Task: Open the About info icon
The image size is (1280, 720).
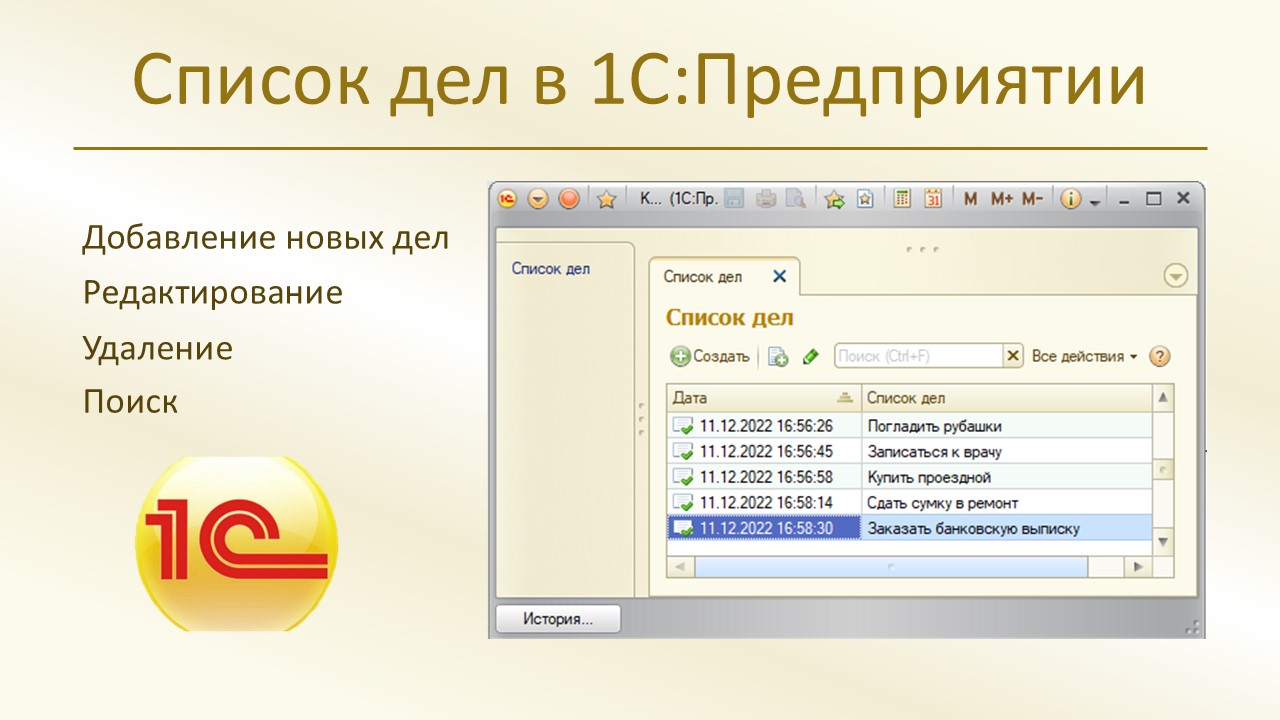Action: click(x=1071, y=199)
